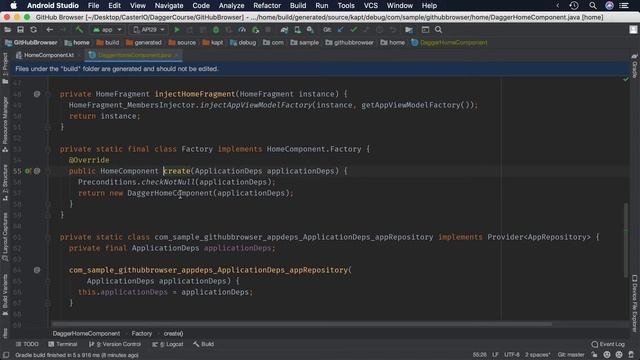
Task: Open the Logcat tool window button
Action: 168,344
